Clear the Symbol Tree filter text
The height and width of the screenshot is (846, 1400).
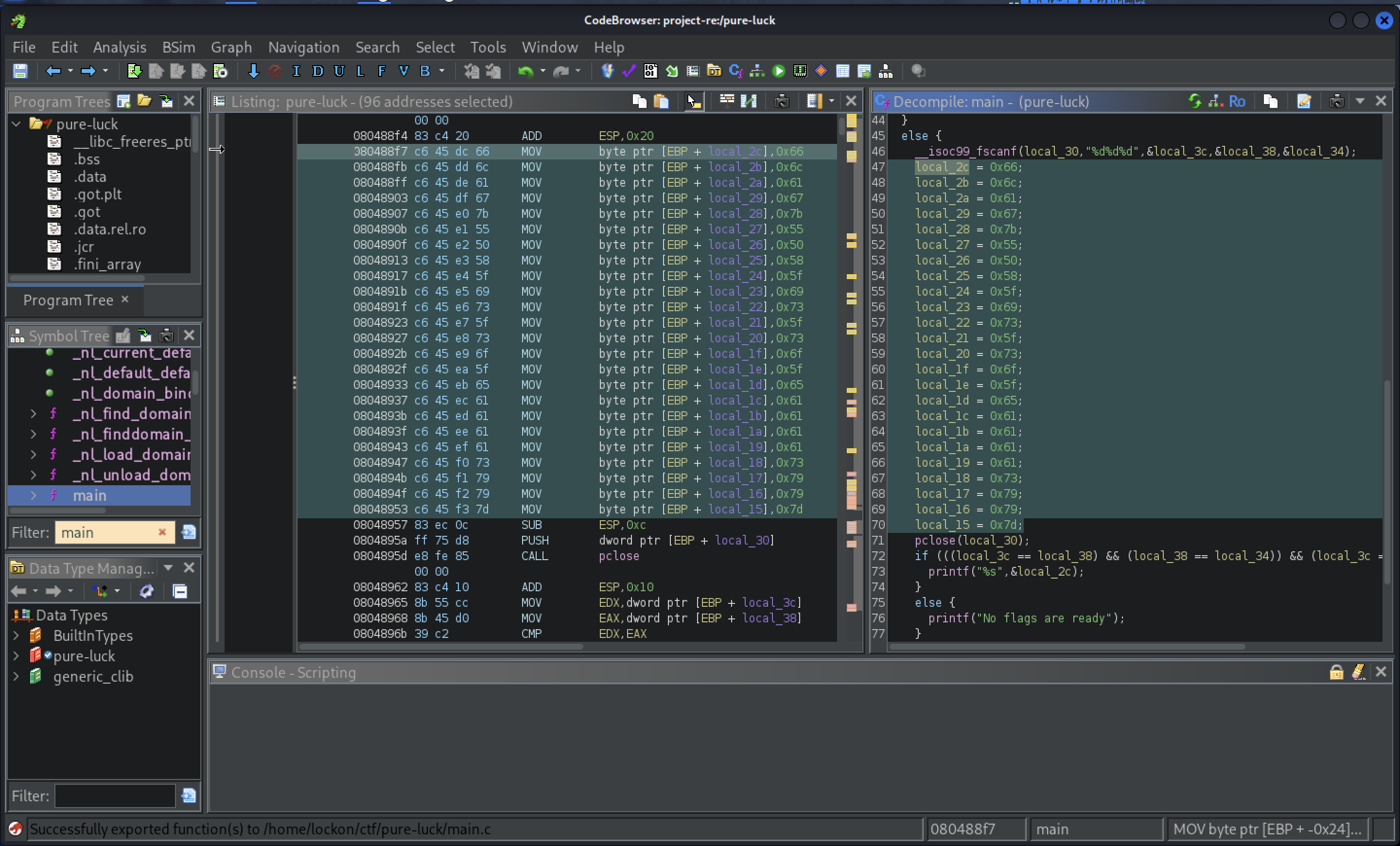tap(162, 532)
